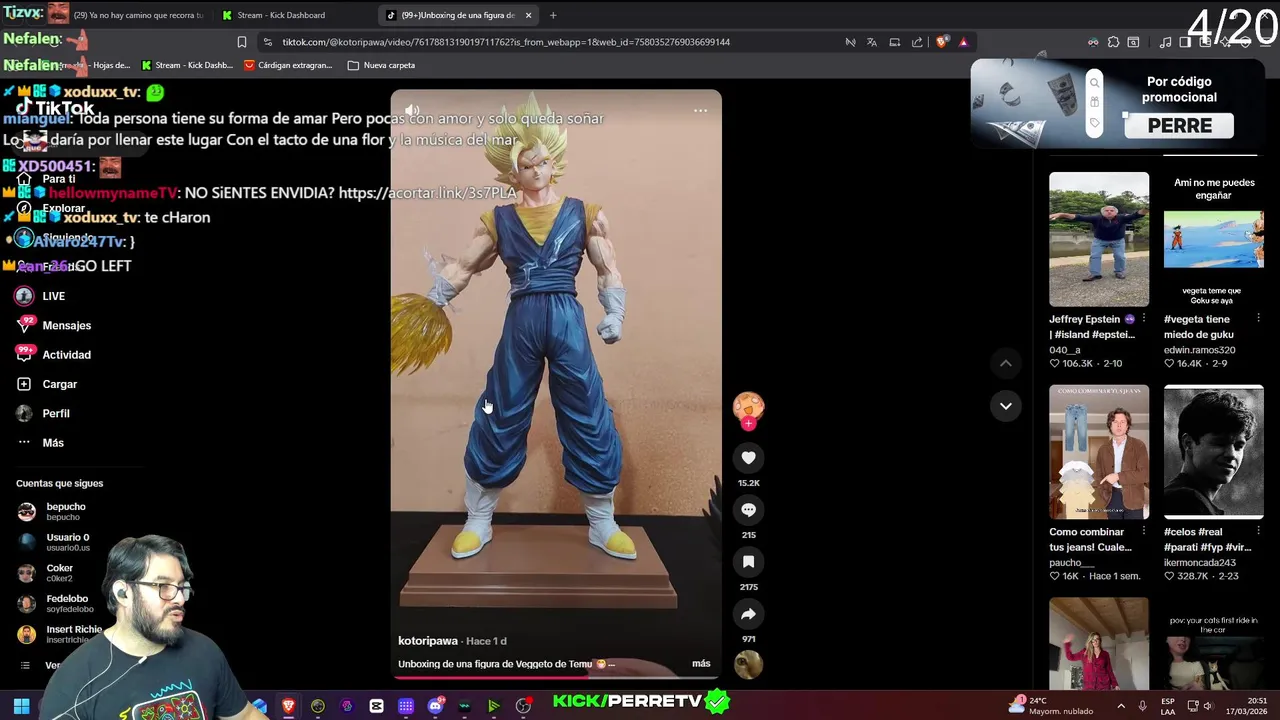Open Usuario 0 followed account
The height and width of the screenshot is (720, 1280).
click(x=55, y=542)
